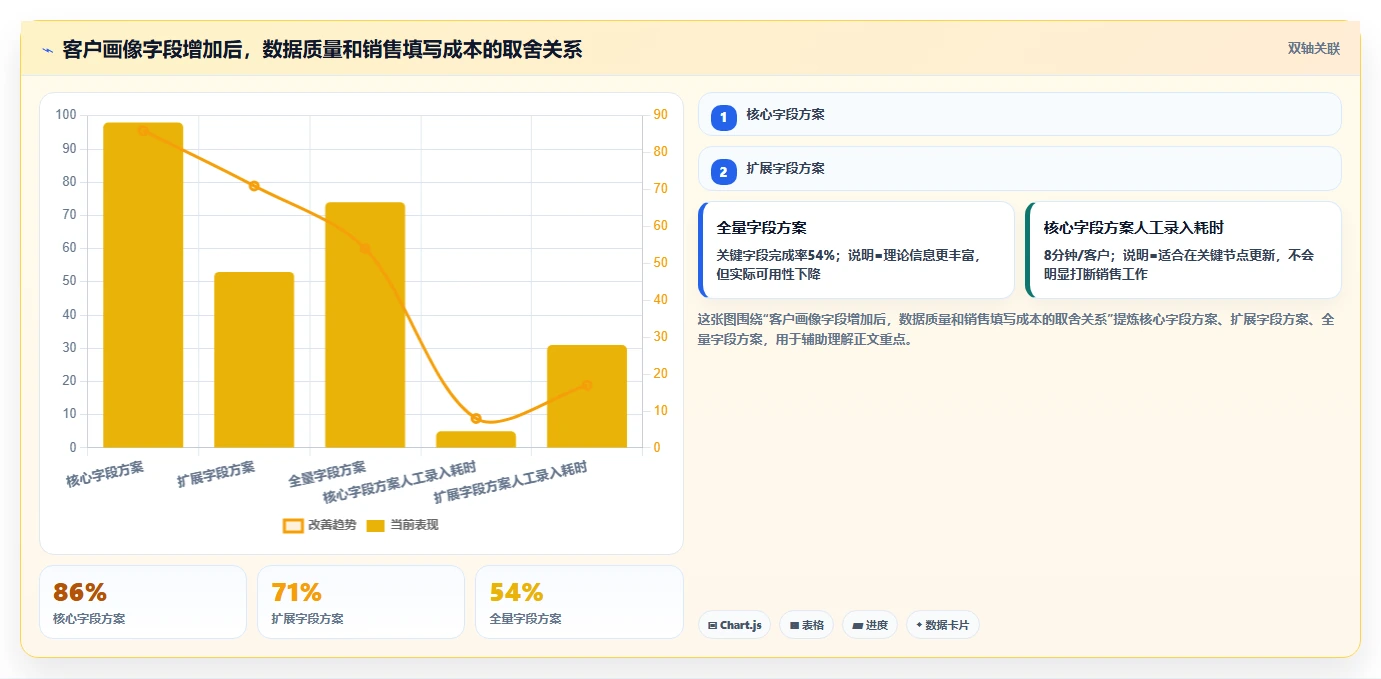The width and height of the screenshot is (1381, 679).
Task: Click the 双轴关联 label in header
Action: [1313, 49]
